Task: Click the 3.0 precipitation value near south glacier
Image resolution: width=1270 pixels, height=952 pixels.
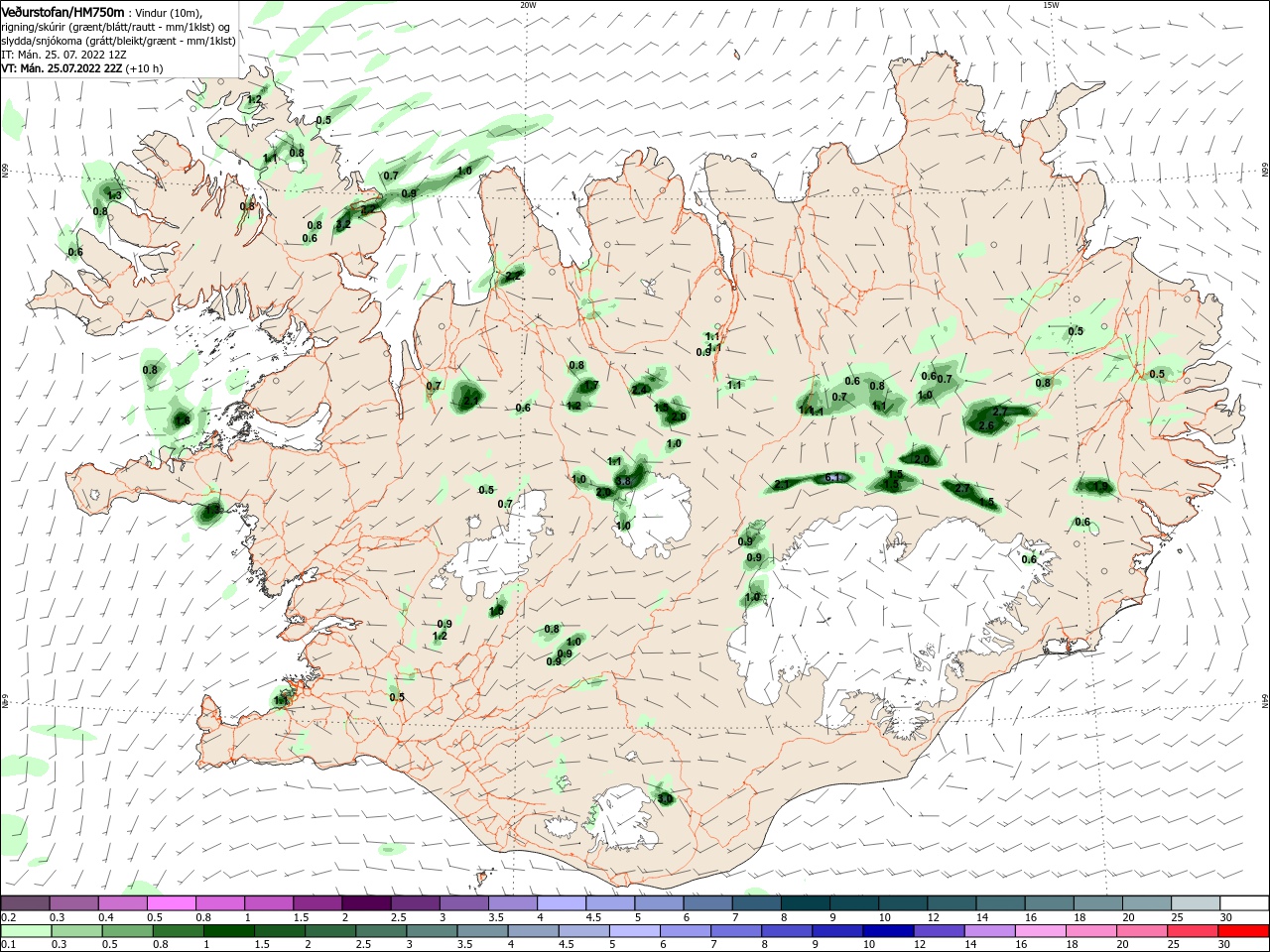Action: 665,798
